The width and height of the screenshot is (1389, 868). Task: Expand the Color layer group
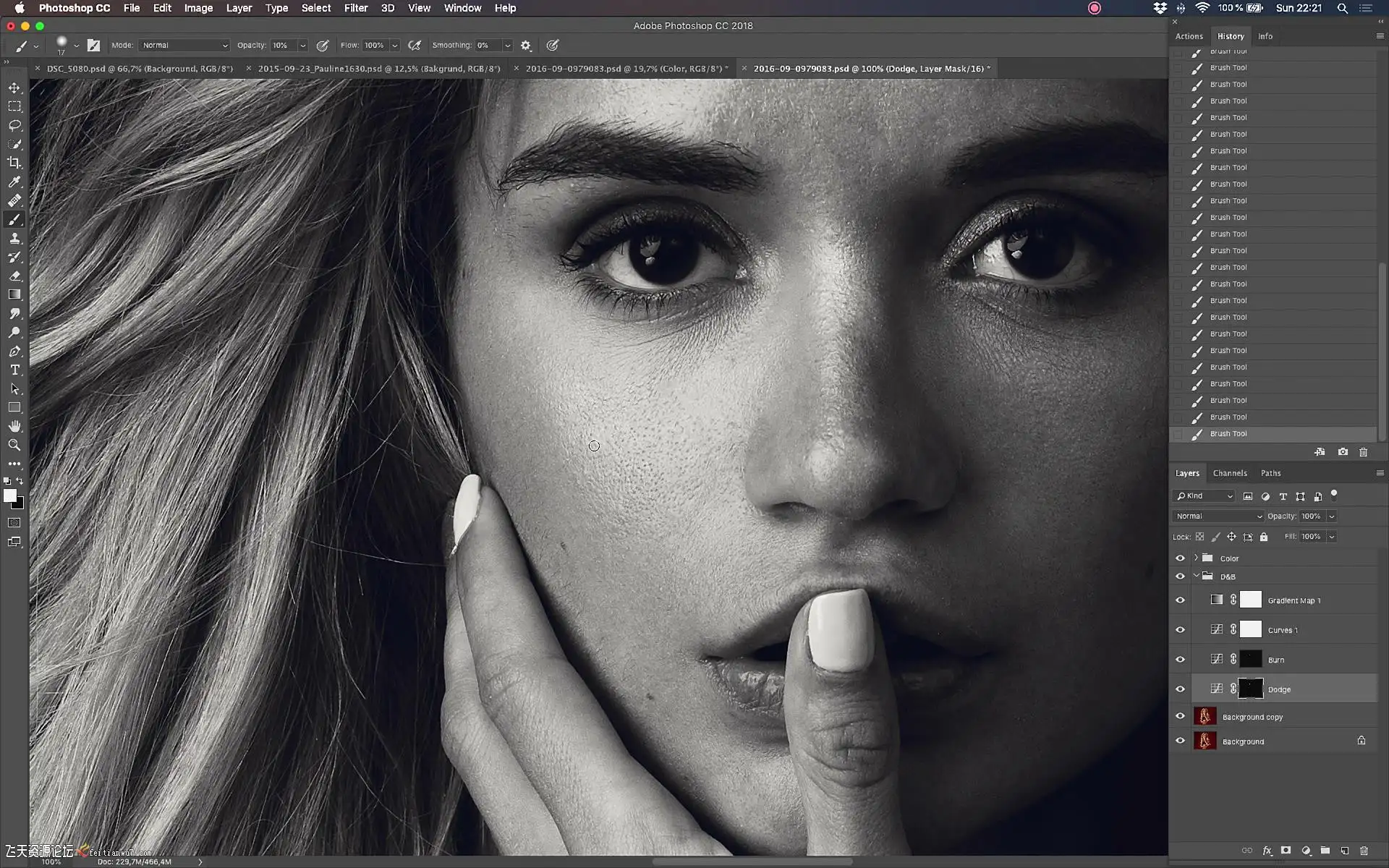[1196, 558]
